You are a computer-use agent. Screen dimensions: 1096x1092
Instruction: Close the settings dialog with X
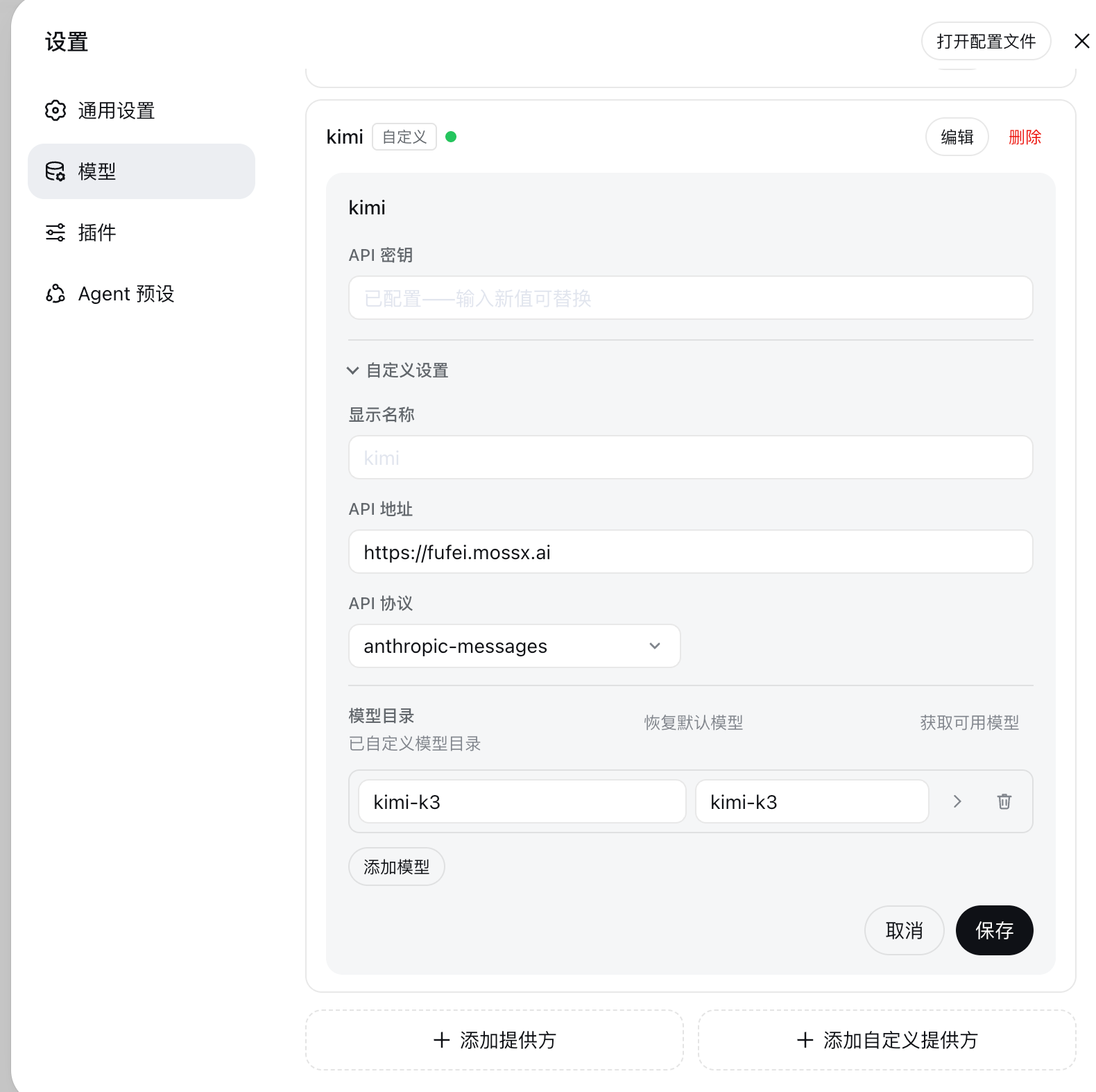1081,41
